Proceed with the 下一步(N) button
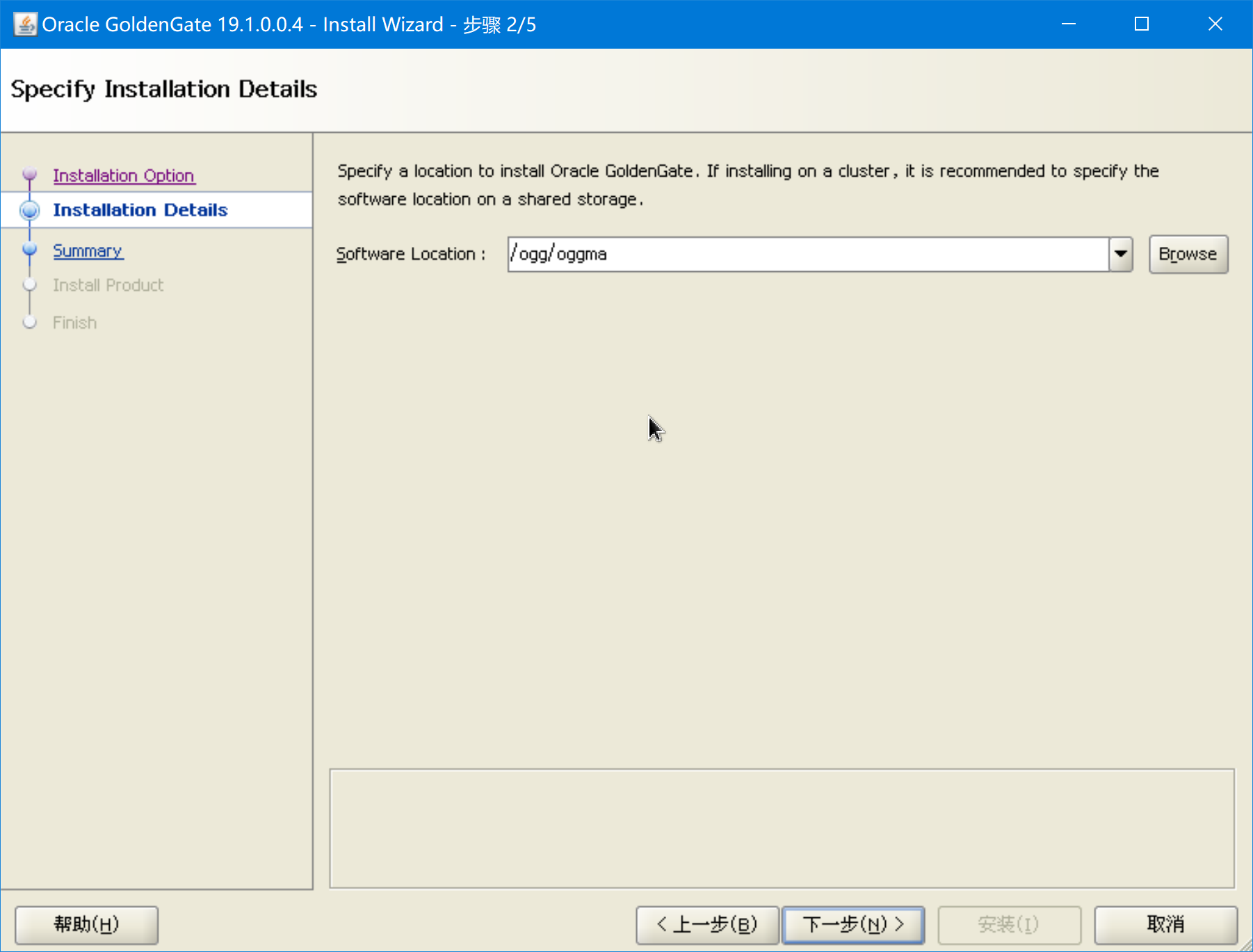The width and height of the screenshot is (1253, 952). (x=853, y=924)
